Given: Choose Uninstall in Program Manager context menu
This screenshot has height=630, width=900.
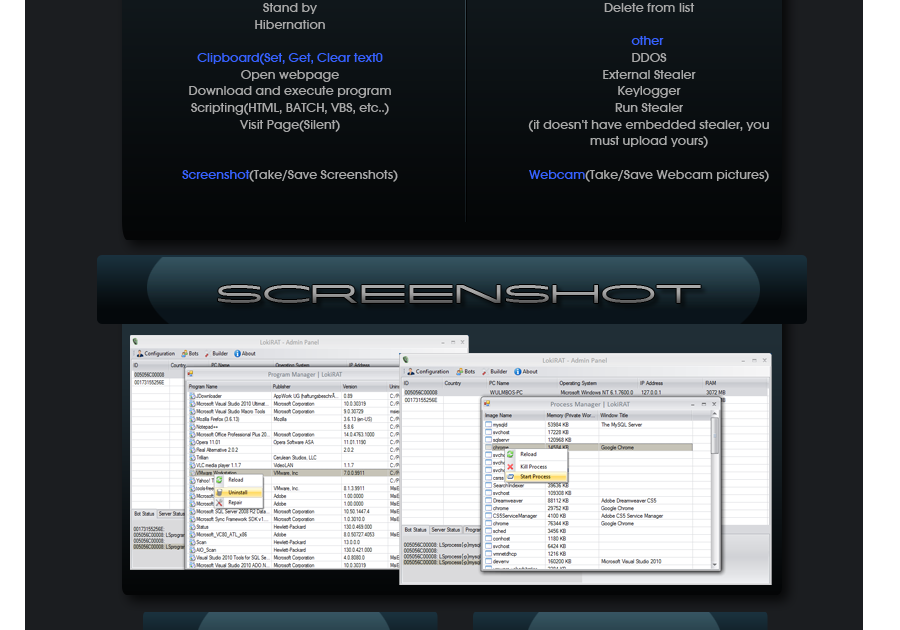Looking at the screenshot, I should coord(238,492).
